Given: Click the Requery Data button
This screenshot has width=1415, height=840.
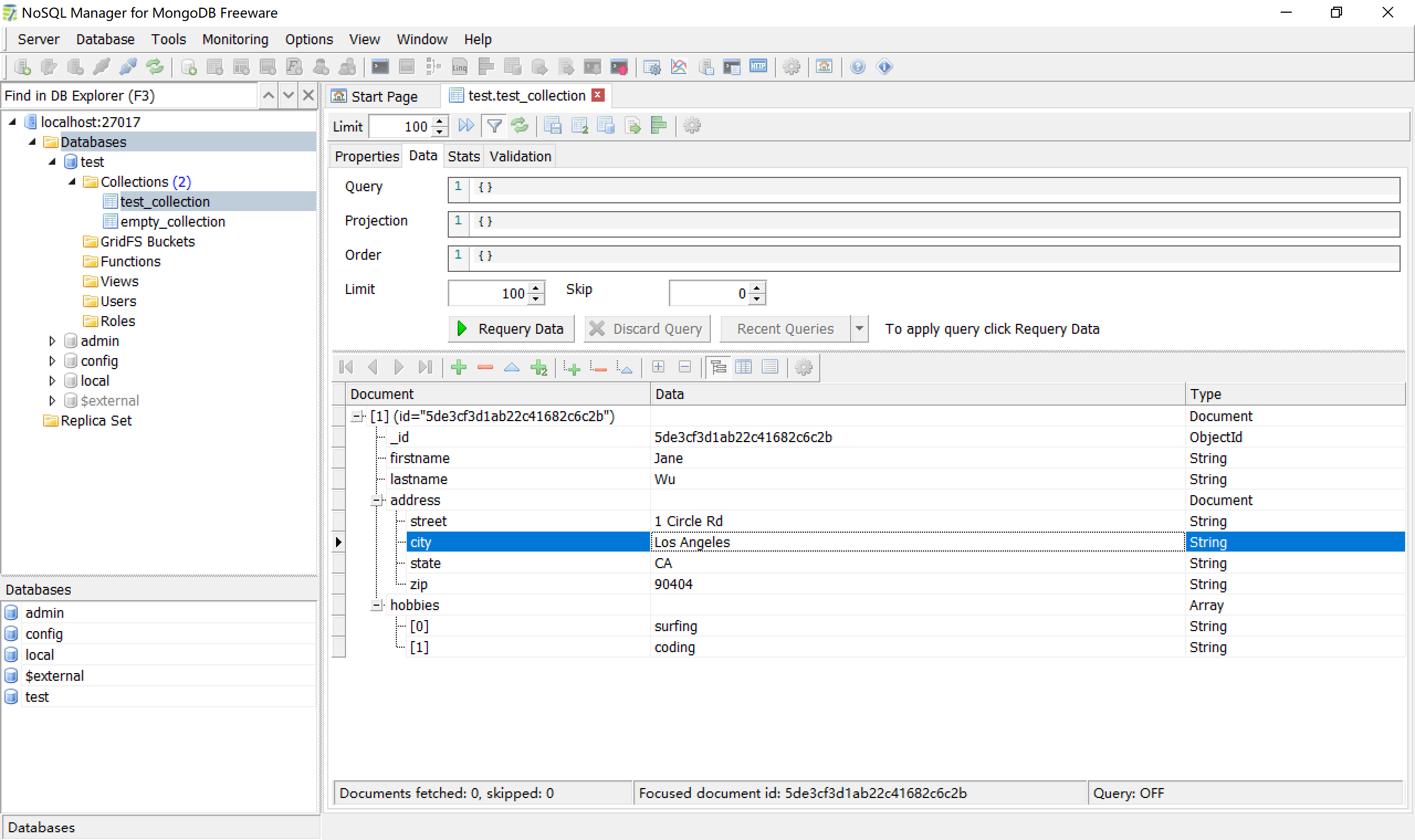Looking at the screenshot, I should pos(511,329).
